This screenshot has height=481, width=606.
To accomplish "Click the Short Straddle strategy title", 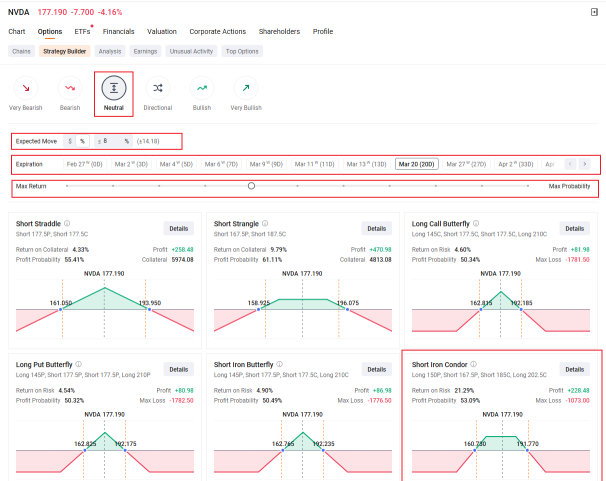I will point(38,224).
